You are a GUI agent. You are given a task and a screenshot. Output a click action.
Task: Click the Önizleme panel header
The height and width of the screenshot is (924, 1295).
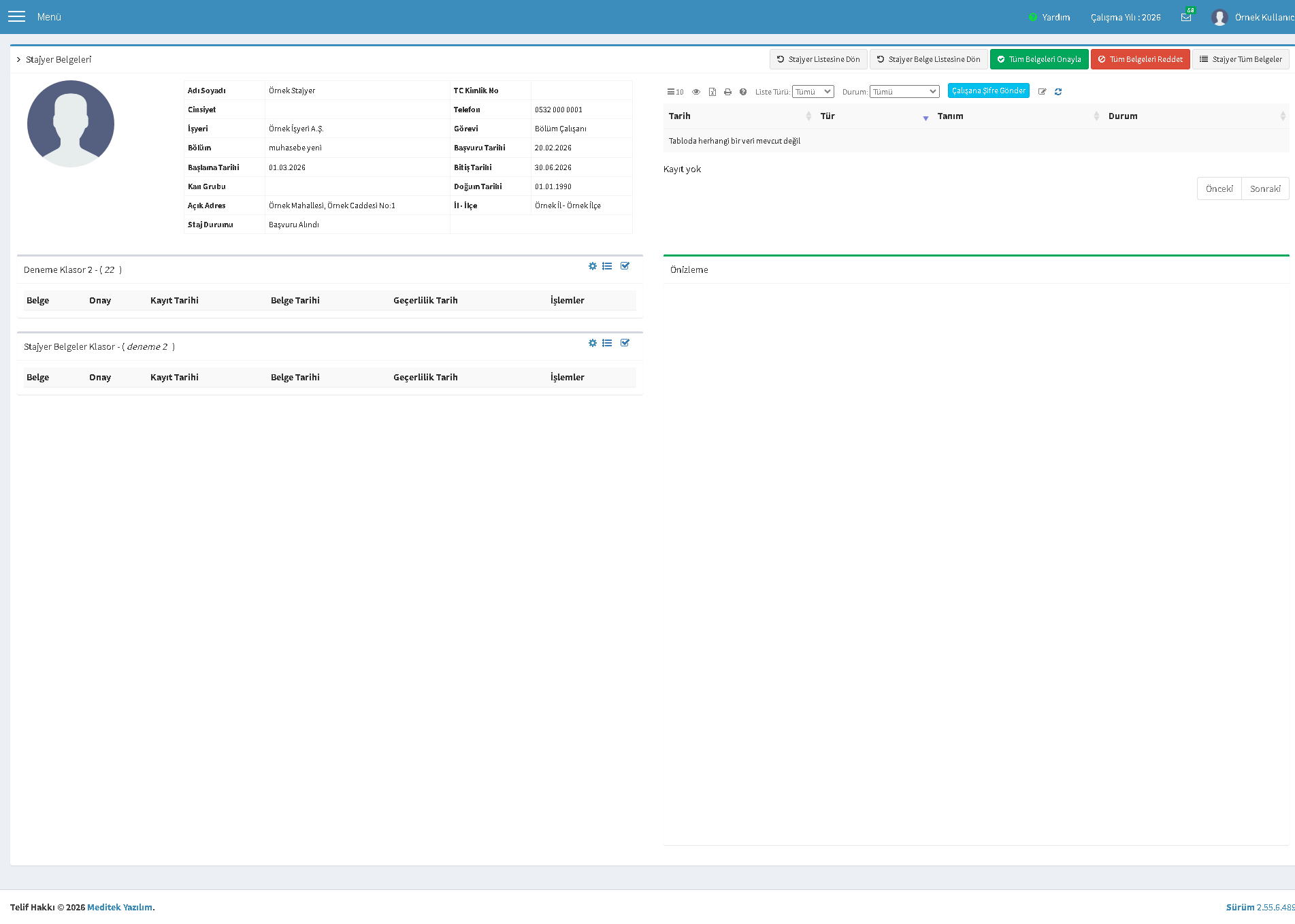pos(689,270)
